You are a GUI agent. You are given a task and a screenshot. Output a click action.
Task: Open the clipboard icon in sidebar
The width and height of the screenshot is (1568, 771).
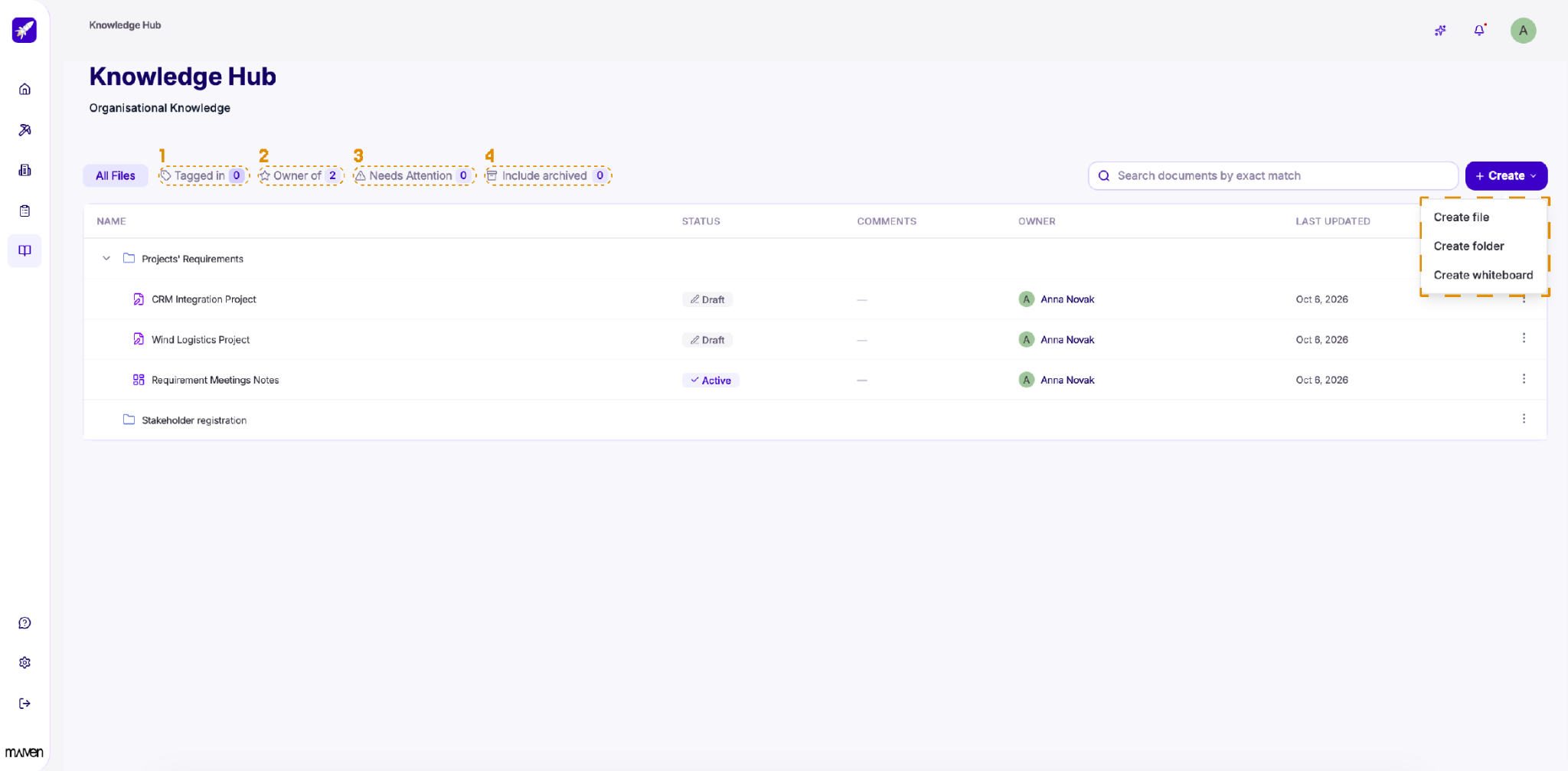(24, 211)
